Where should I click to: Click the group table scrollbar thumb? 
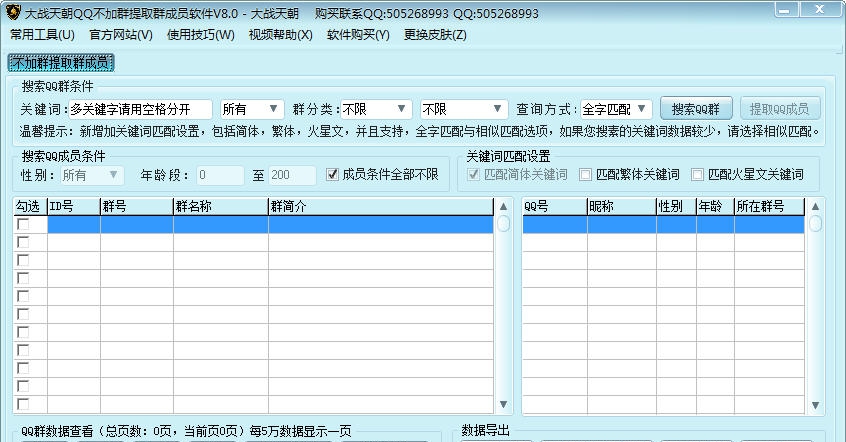tap(503, 223)
